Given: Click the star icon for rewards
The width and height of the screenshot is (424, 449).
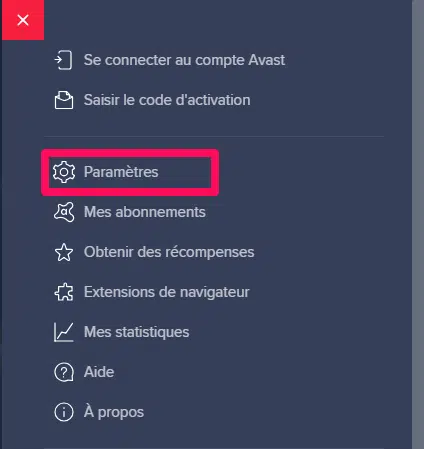Looking at the screenshot, I should [x=64, y=252].
